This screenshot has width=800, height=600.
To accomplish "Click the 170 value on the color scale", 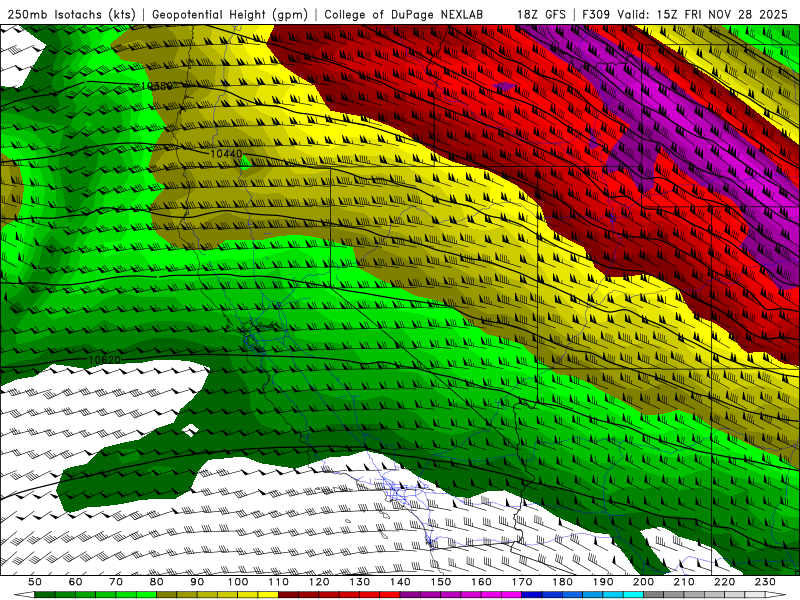I will [x=522, y=582].
